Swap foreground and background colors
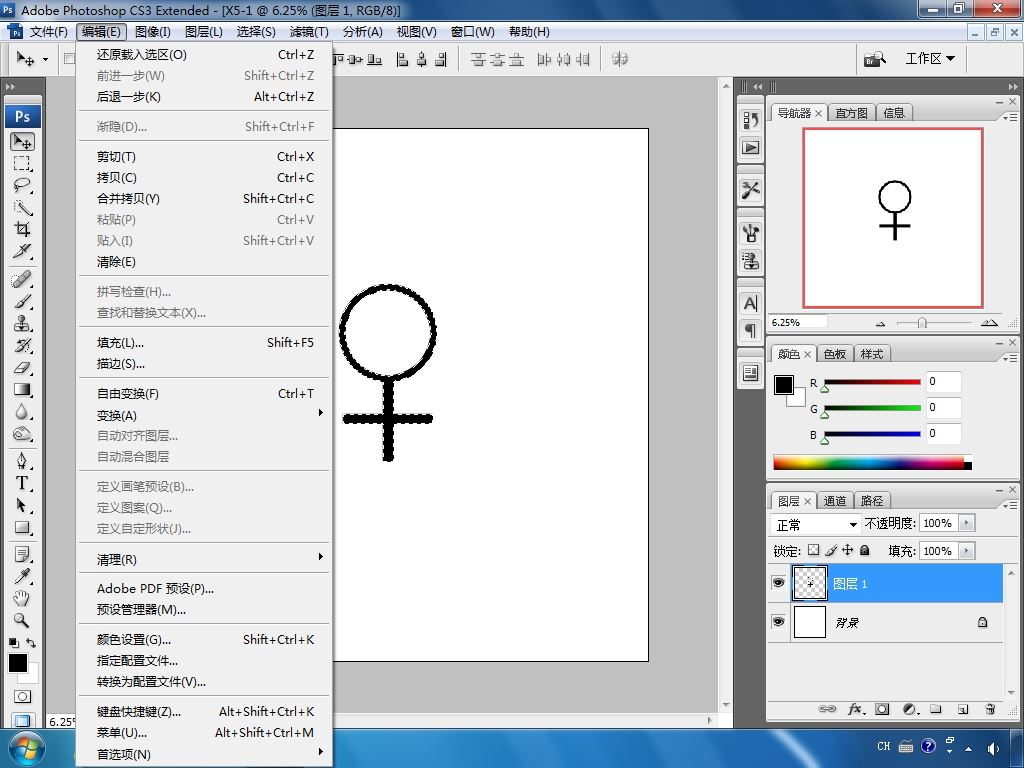 (31, 643)
